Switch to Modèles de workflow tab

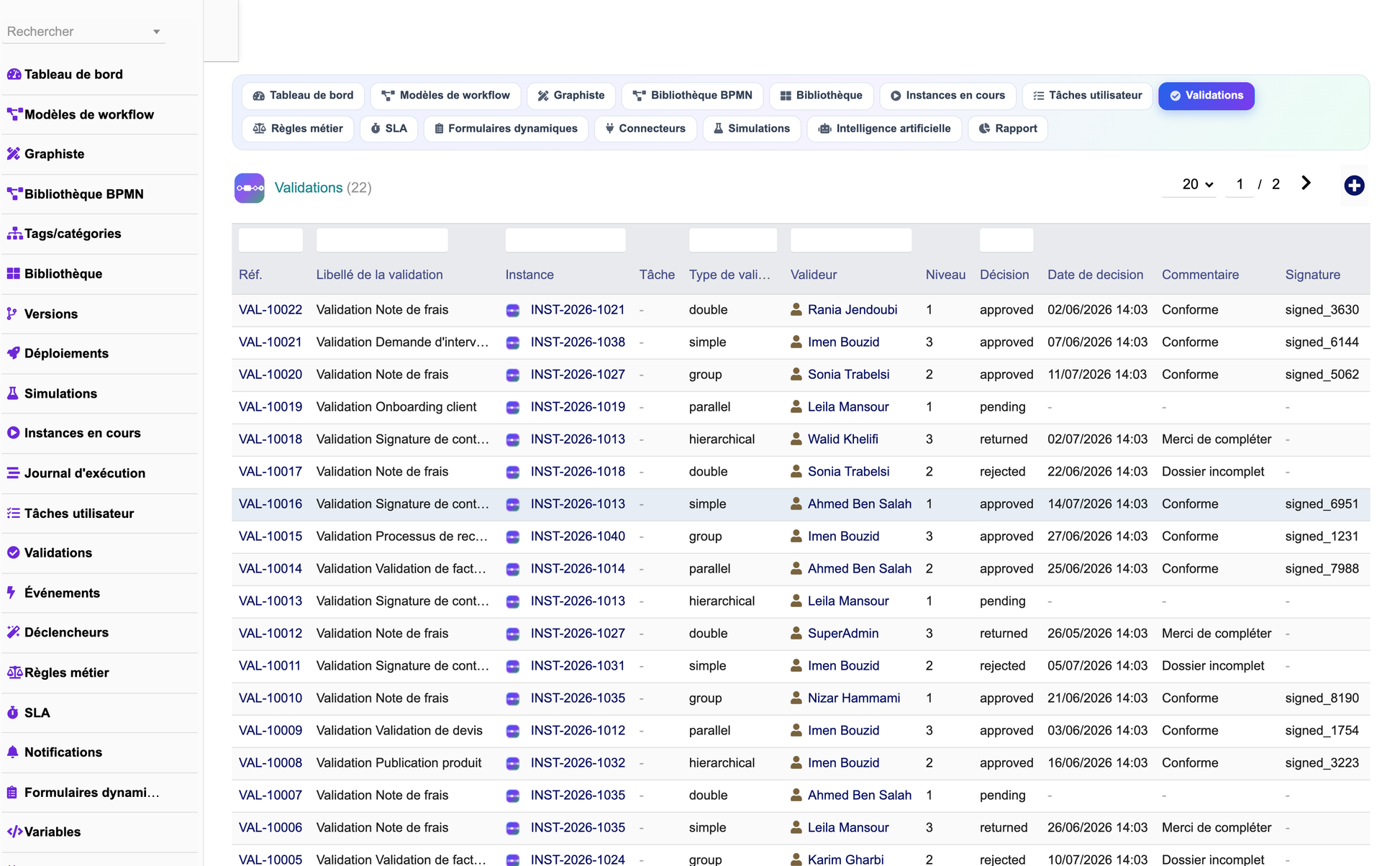(x=445, y=96)
